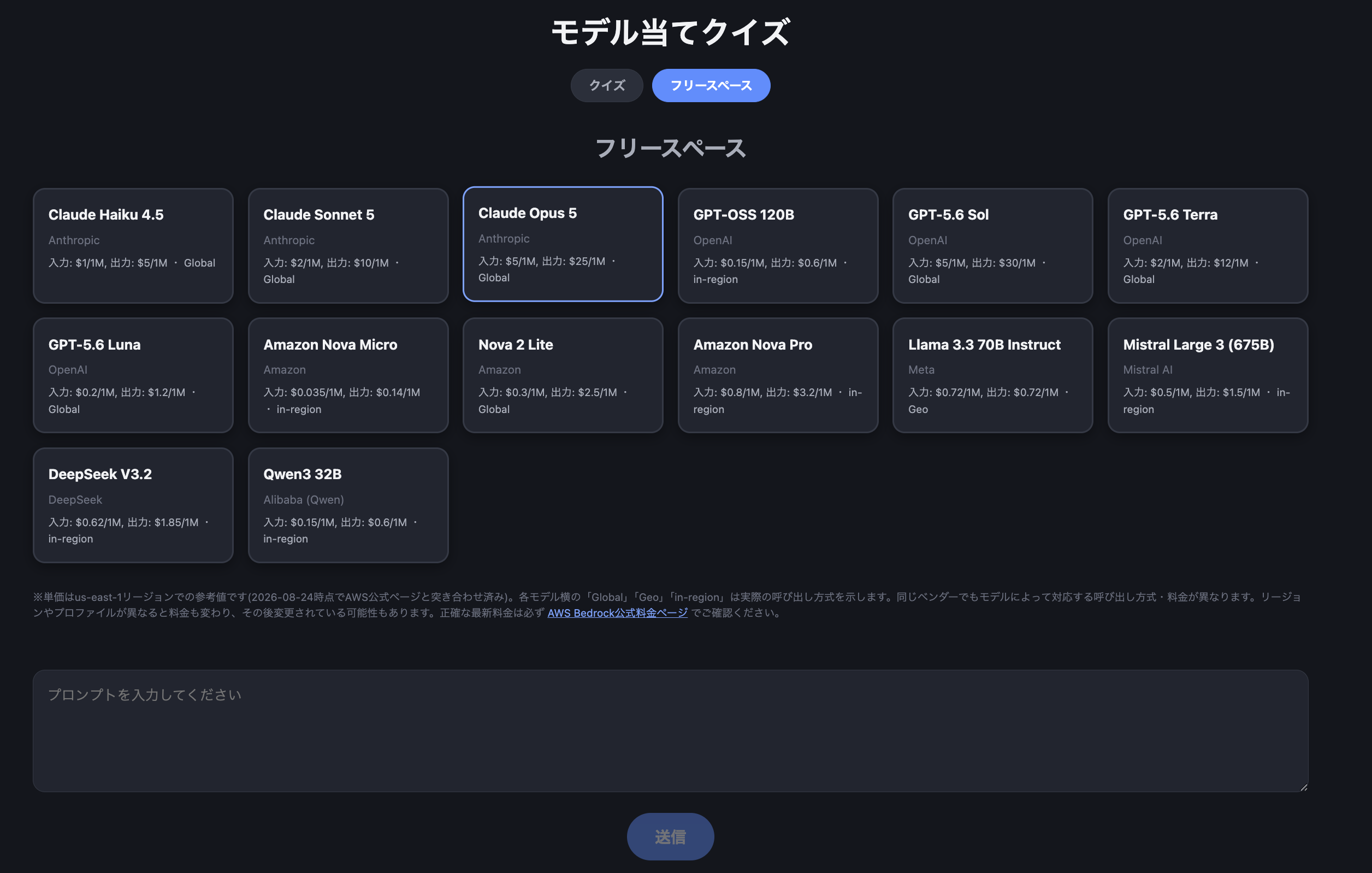The image size is (1372, 873).
Task: Click the 送信 submit button
Action: point(671,836)
